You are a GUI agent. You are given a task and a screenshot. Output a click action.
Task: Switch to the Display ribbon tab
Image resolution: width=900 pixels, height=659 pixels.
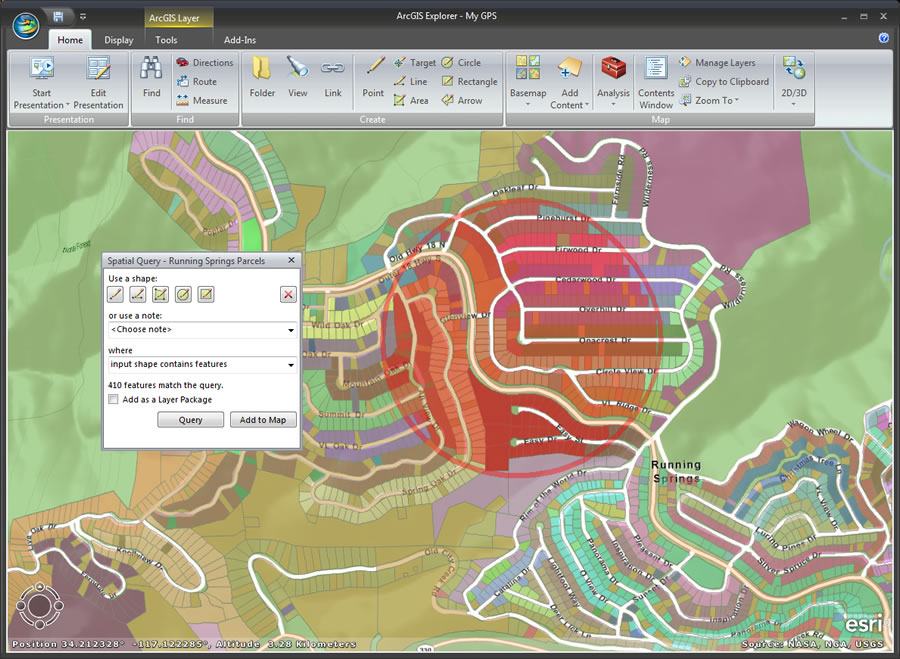click(x=118, y=40)
